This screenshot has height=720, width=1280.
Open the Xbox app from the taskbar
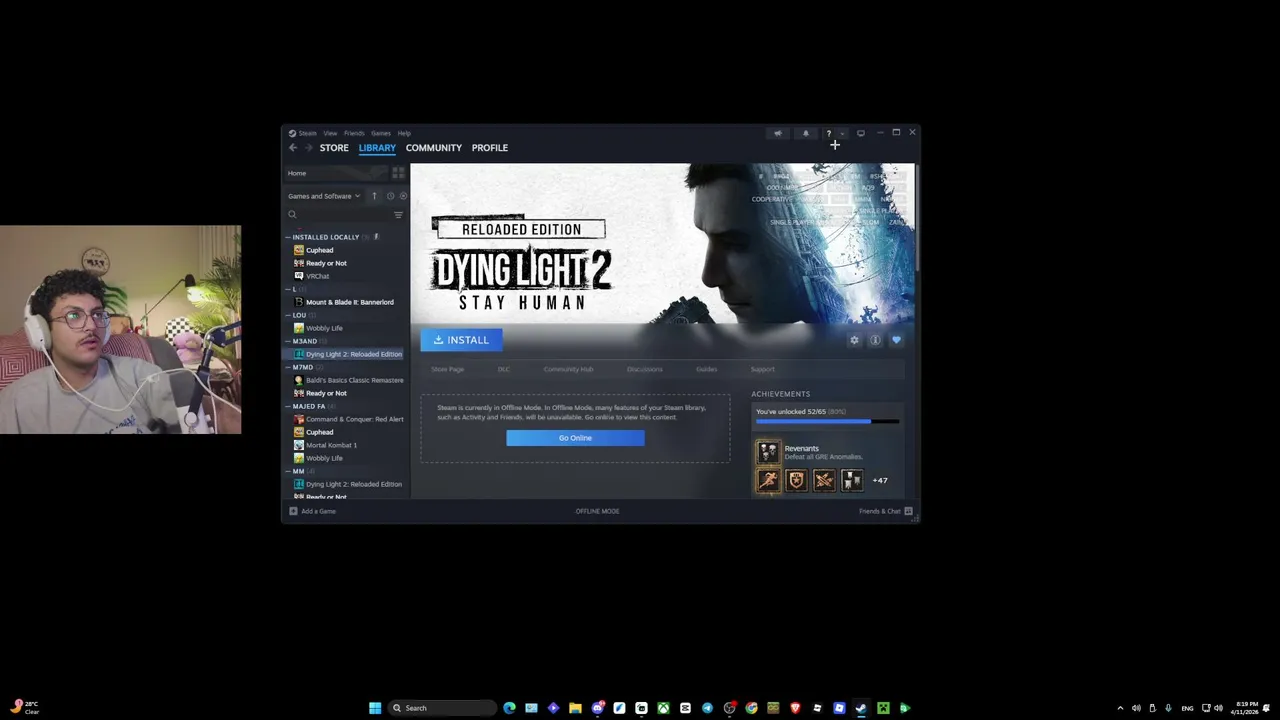pos(663,708)
